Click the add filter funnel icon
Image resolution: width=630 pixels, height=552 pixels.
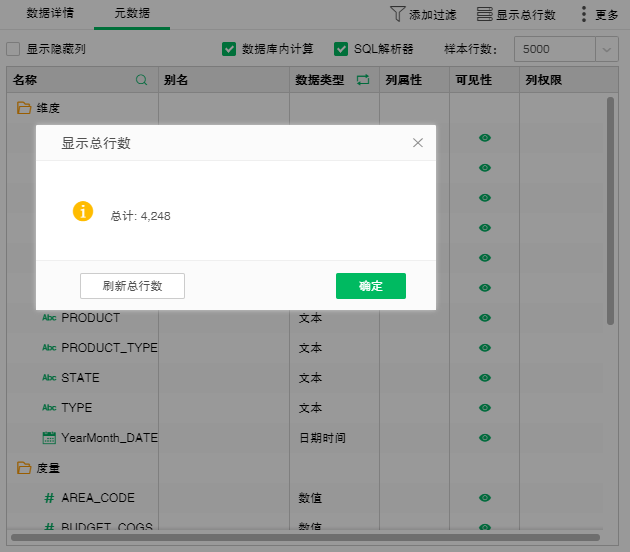[397, 14]
